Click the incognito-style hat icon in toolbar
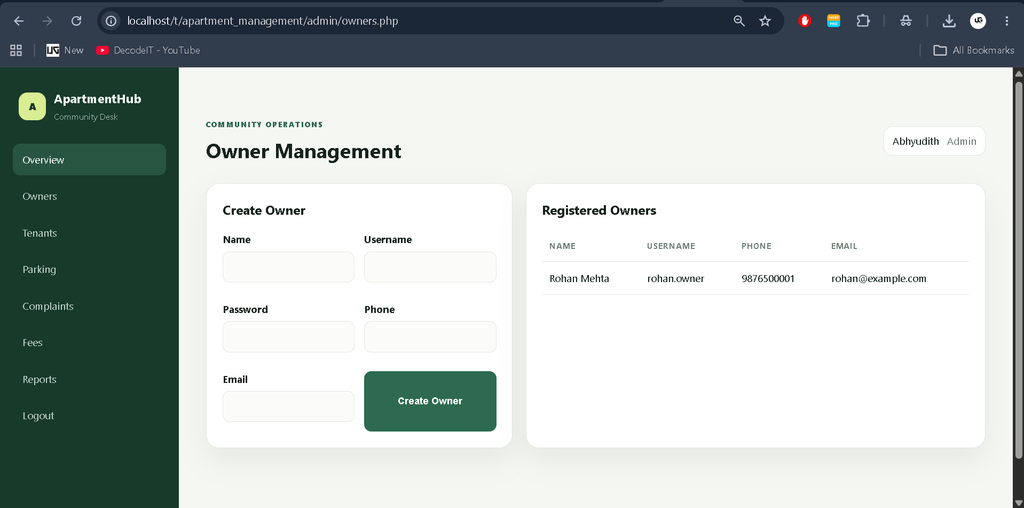Viewport: 1024px width, 508px height. [905, 21]
